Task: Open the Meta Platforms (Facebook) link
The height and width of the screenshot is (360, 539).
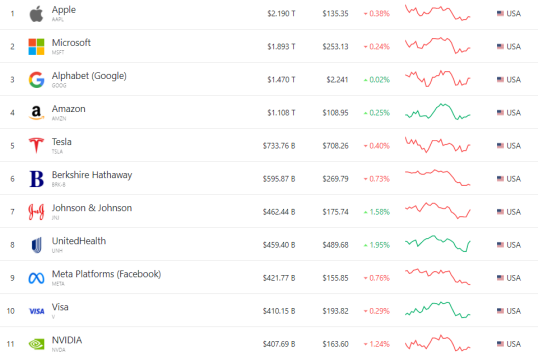Action: point(106,274)
